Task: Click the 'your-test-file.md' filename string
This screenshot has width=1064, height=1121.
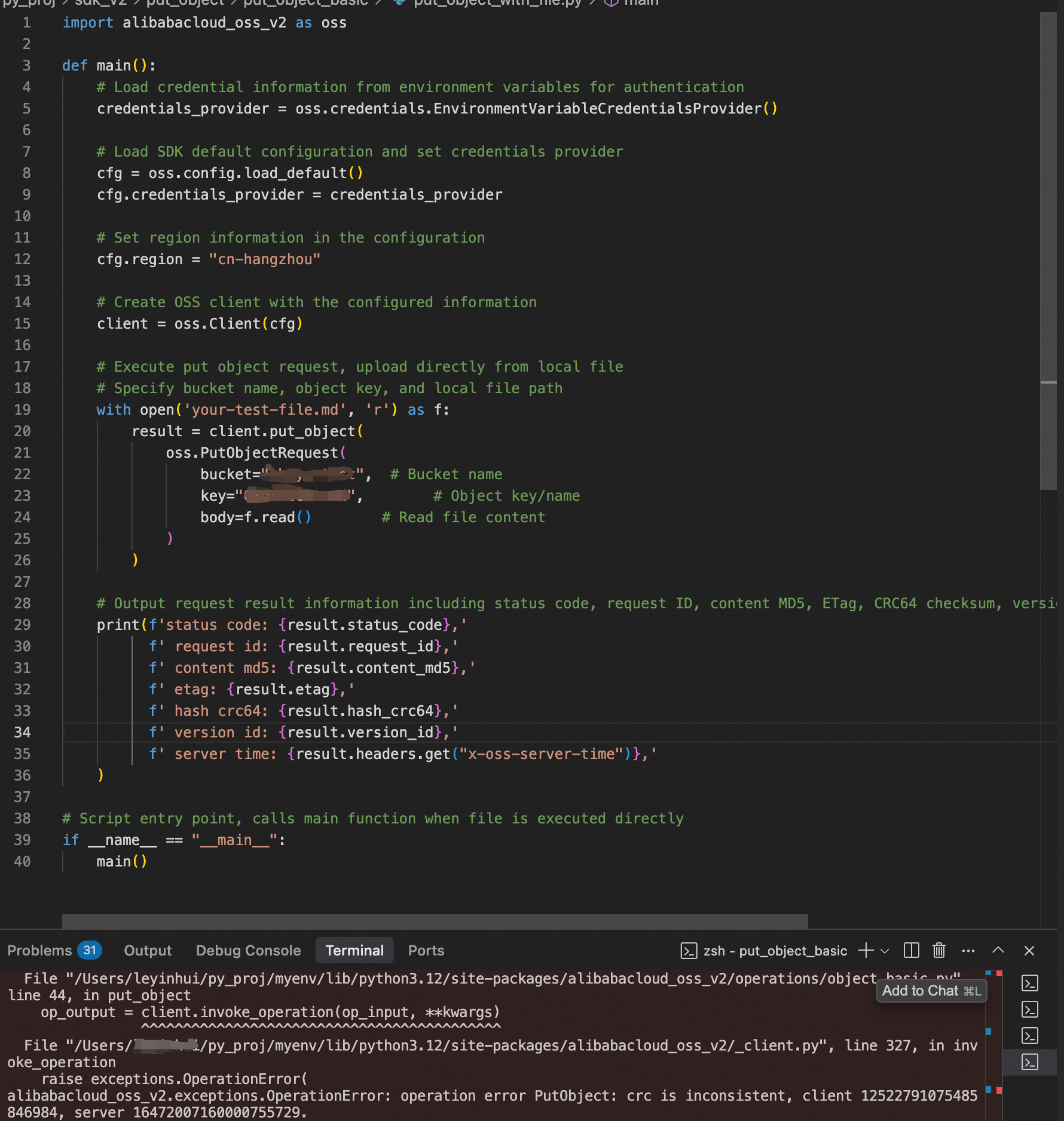Action: pyautogui.click(x=265, y=410)
